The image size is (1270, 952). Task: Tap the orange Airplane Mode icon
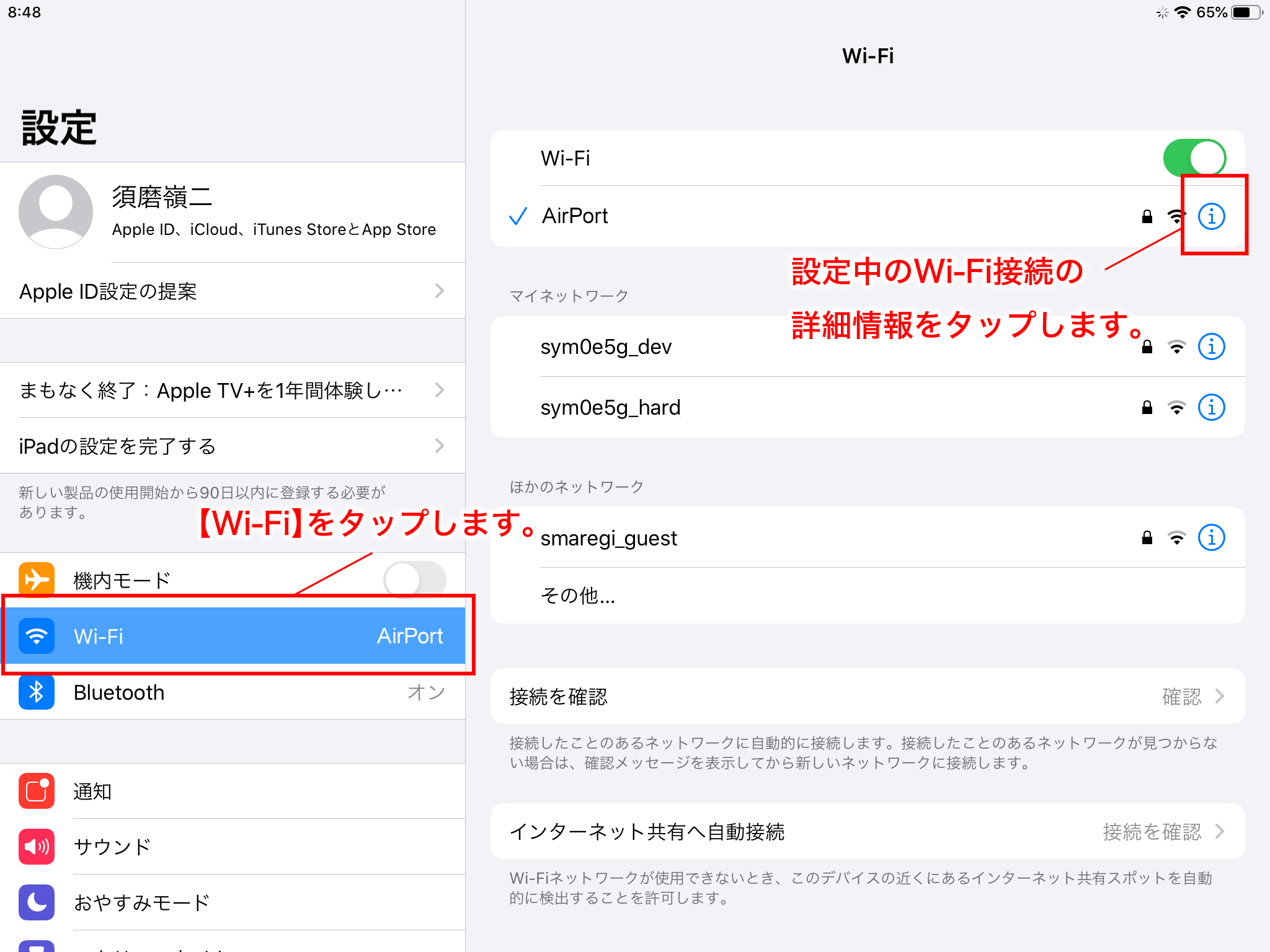37,580
